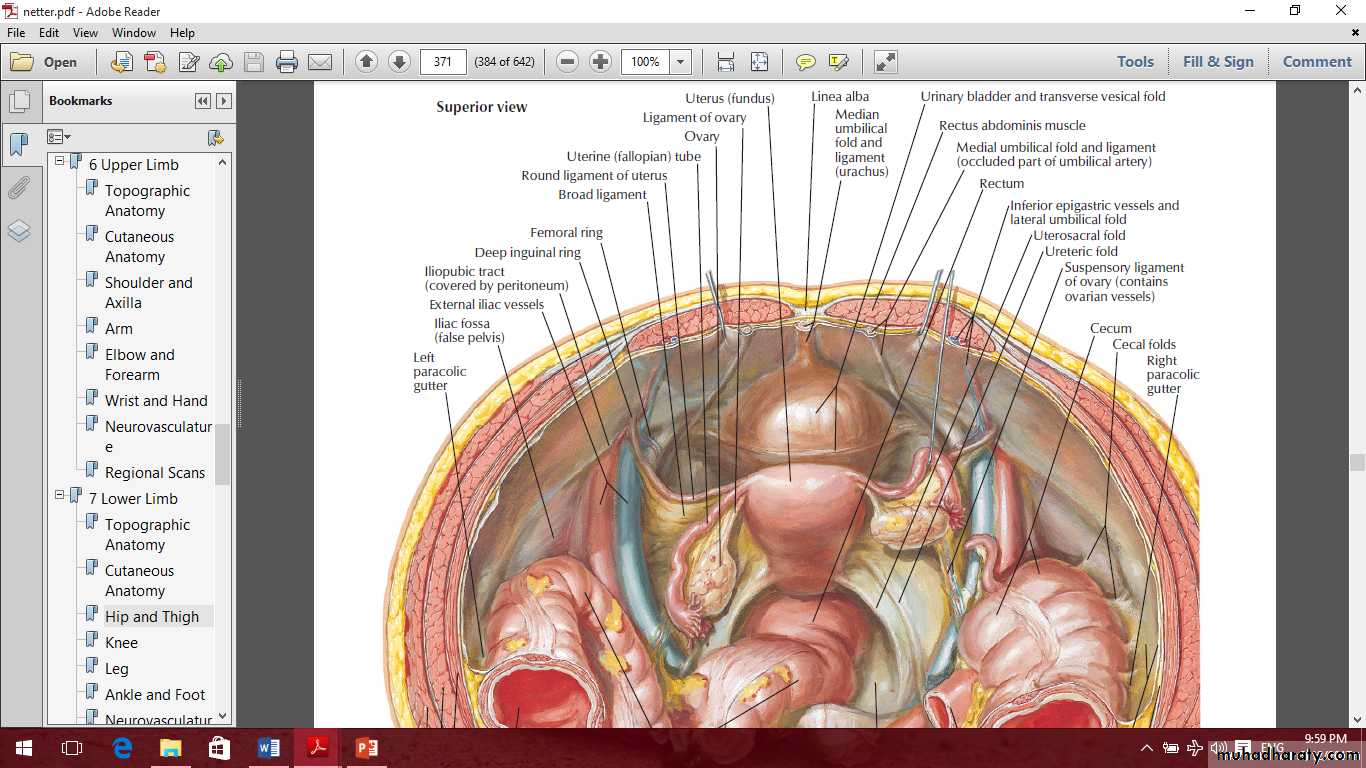Go to next page with down arrow
Viewport: 1366px width, 768px height.
pos(399,62)
